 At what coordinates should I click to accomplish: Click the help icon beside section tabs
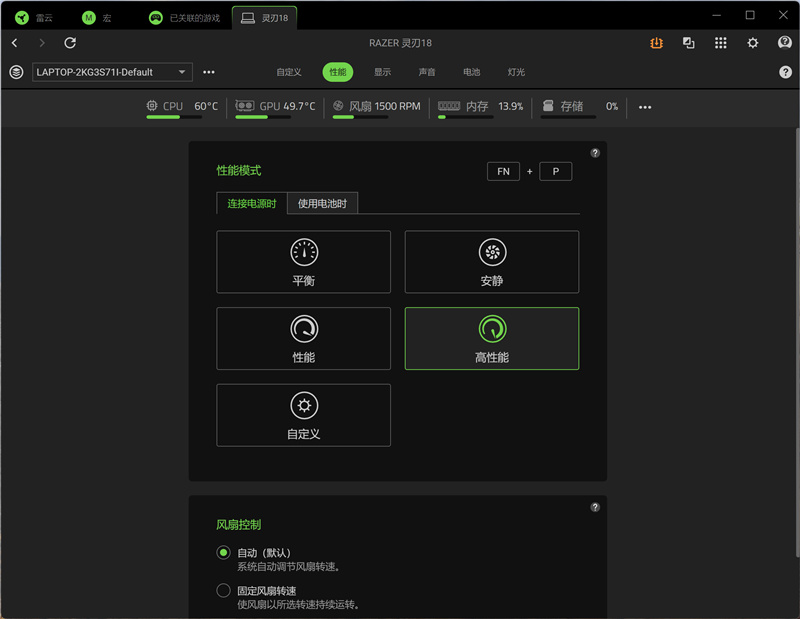click(x=785, y=72)
